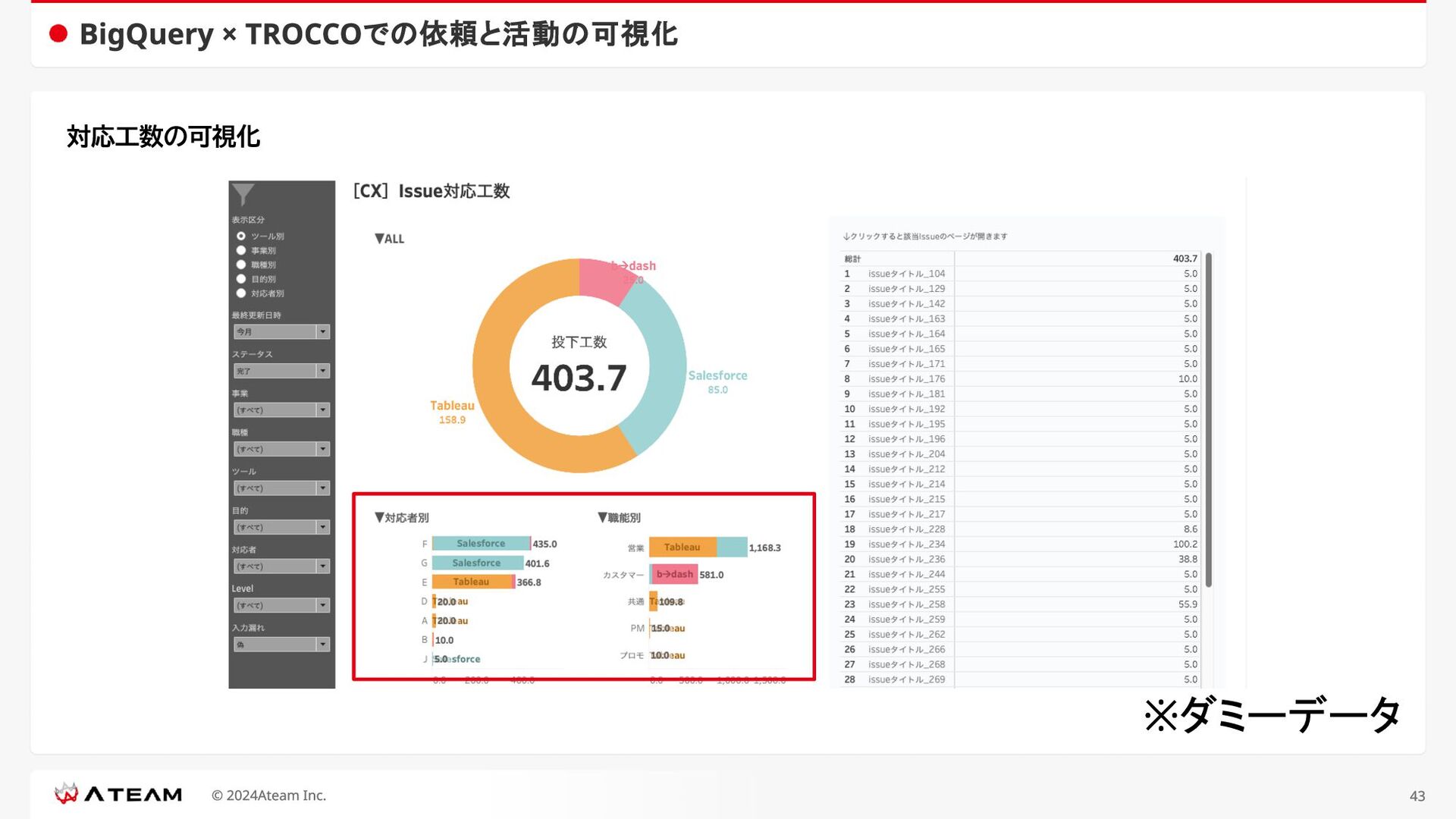The width and height of the screenshot is (1456, 819).
Task: Click the 581.0 value next to カスタマー bar
Action: pyautogui.click(x=711, y=575)
